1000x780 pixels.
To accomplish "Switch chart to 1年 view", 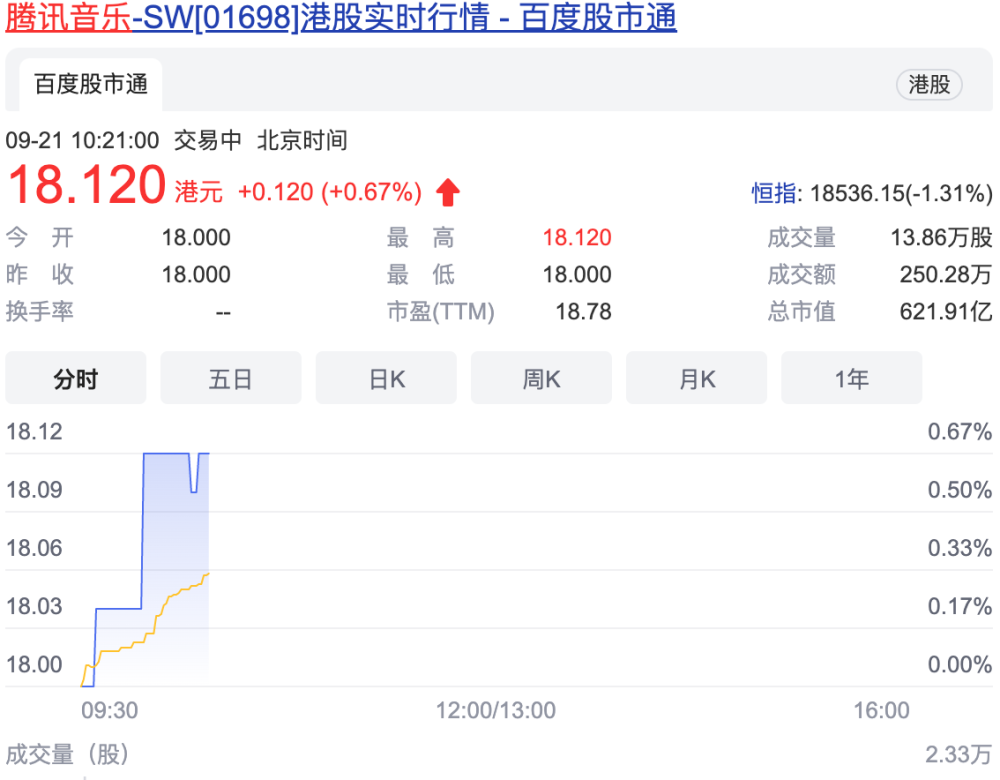I will click(x=851, y=378).
